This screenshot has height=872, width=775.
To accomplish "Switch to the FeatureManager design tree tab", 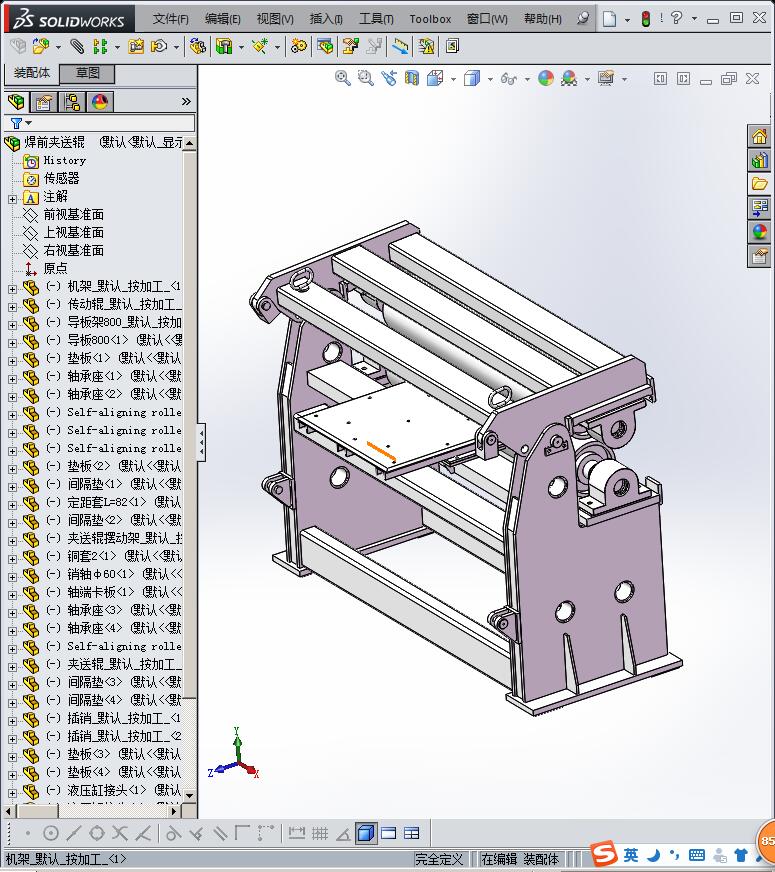I will tap(17, 102).
